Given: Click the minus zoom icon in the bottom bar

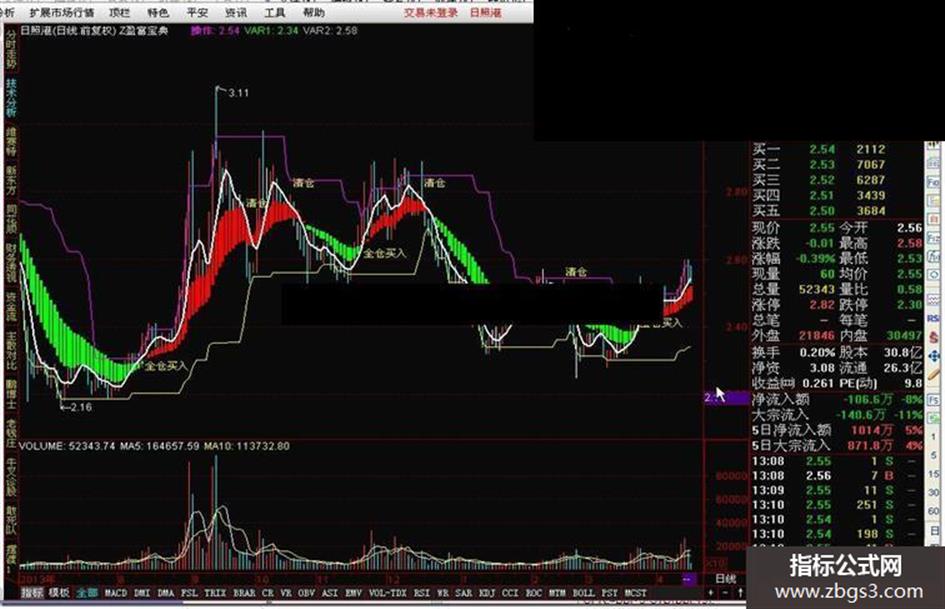Looking at the screenshot, I should point(725,593).
